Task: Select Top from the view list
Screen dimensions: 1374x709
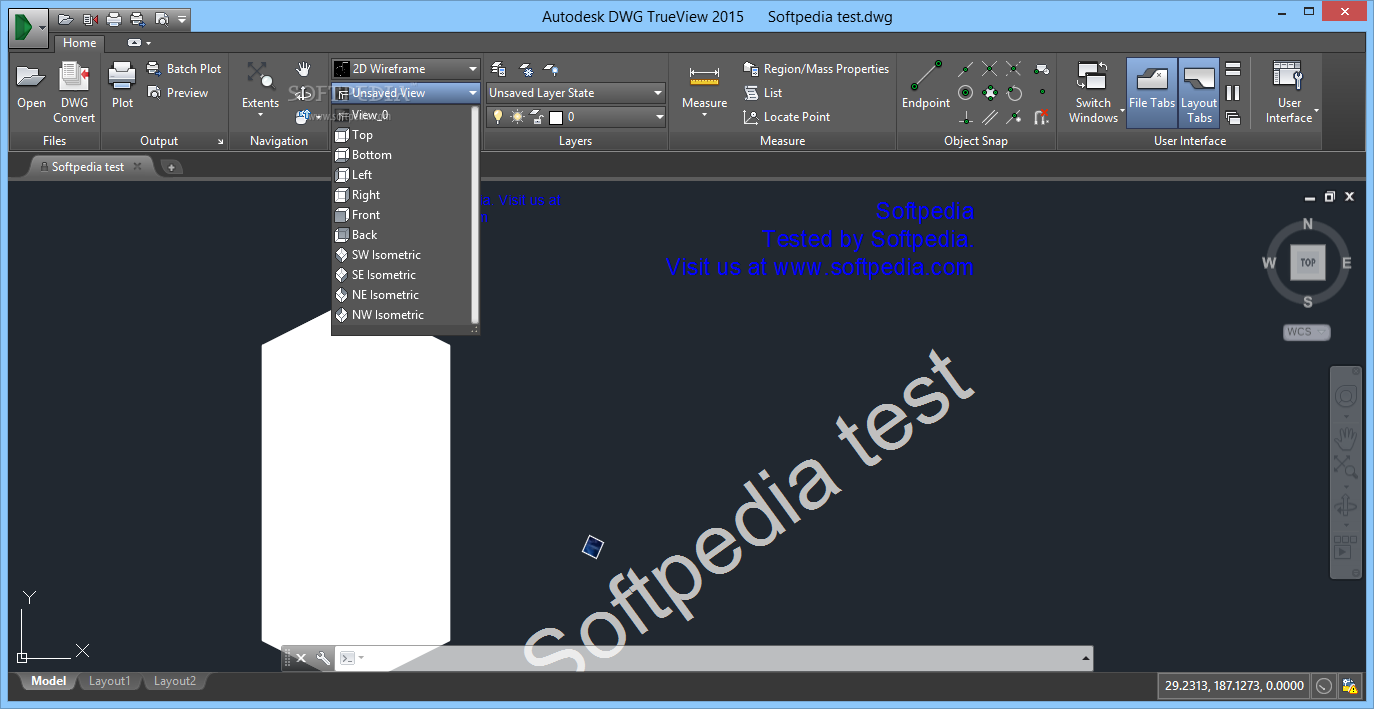Action: [401, 135]
